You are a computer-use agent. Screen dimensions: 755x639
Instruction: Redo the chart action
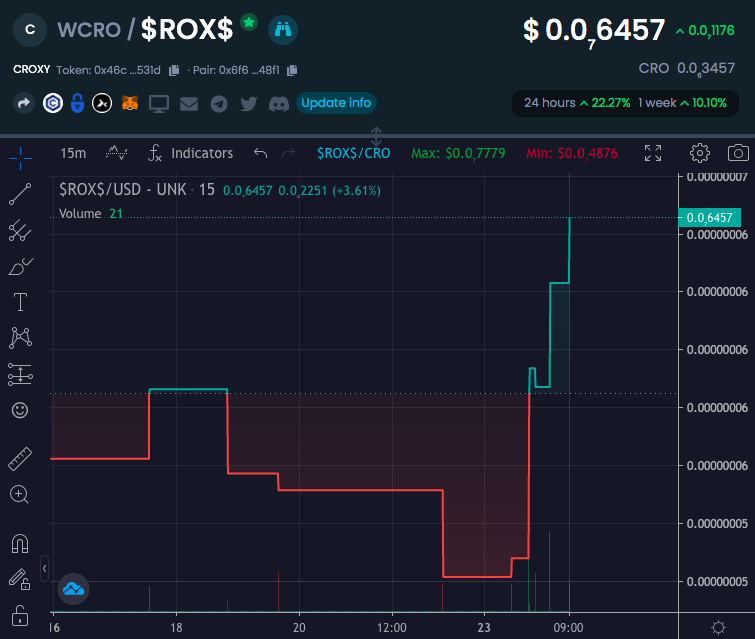pos(288,153)
